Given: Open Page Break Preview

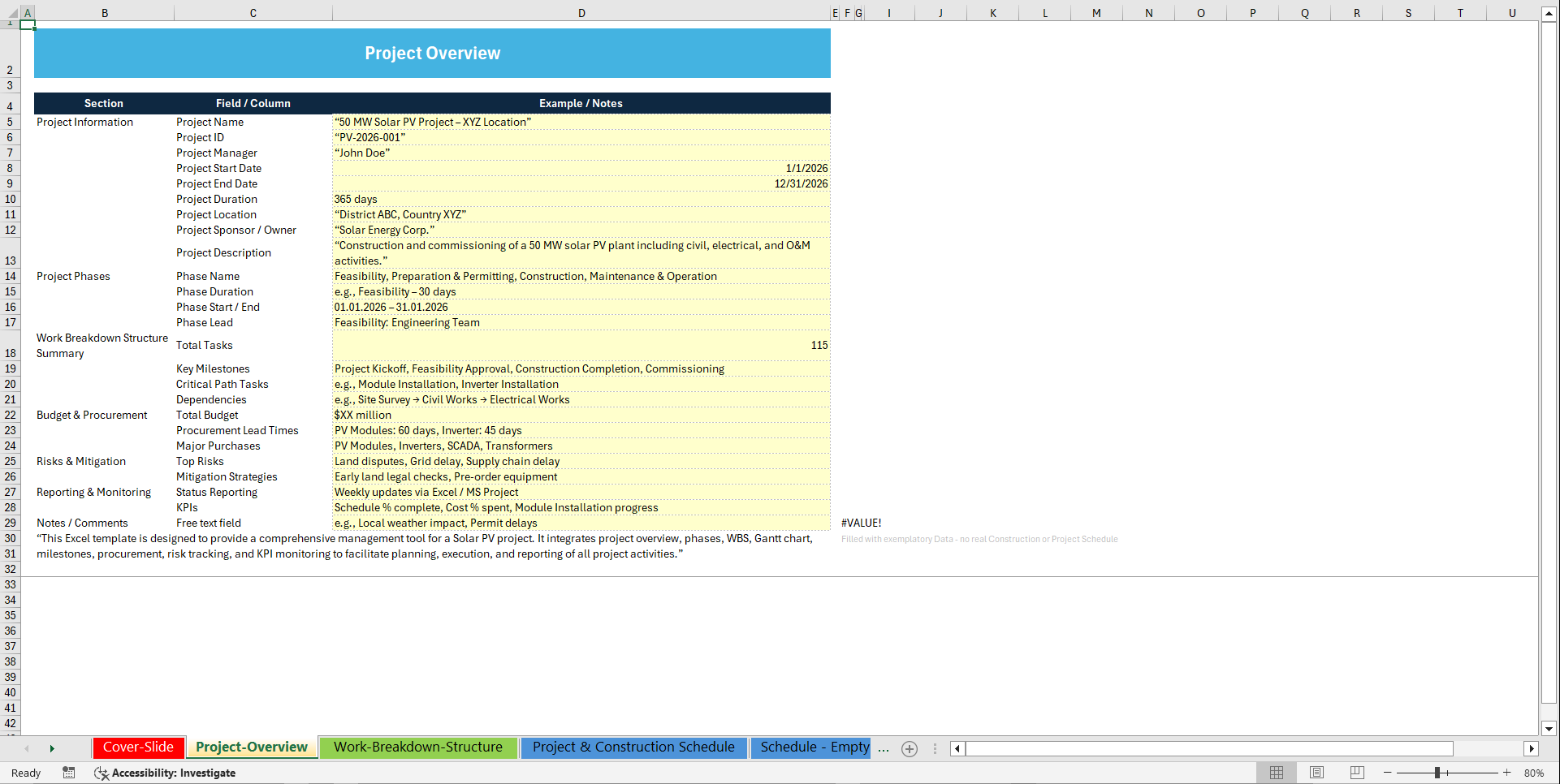Looking at the screenshot, I should (1358, 773).
